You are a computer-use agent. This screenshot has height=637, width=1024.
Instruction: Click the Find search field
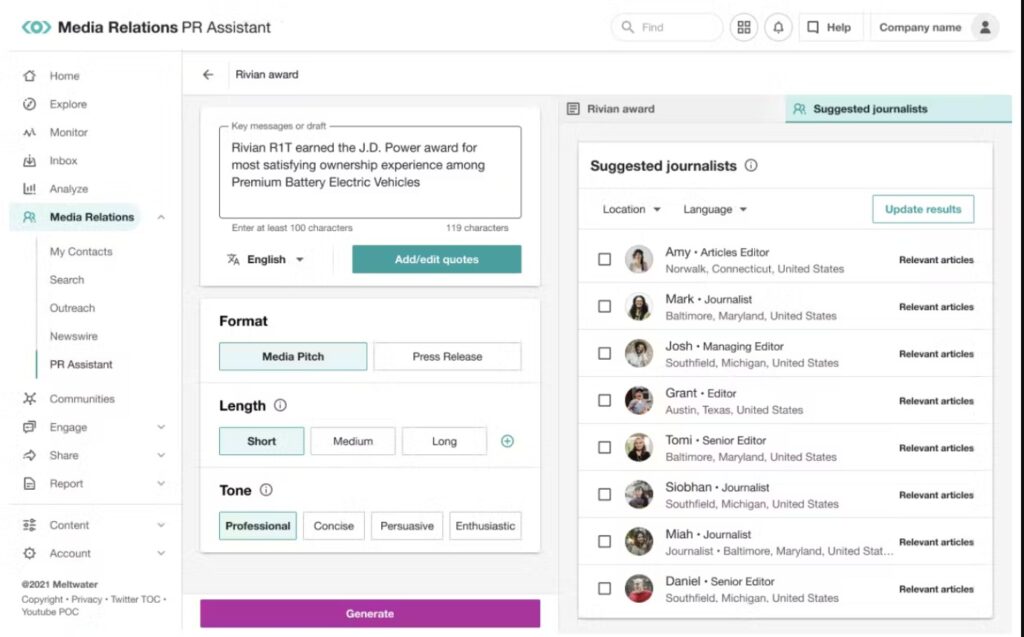click(x=667, y=27)
